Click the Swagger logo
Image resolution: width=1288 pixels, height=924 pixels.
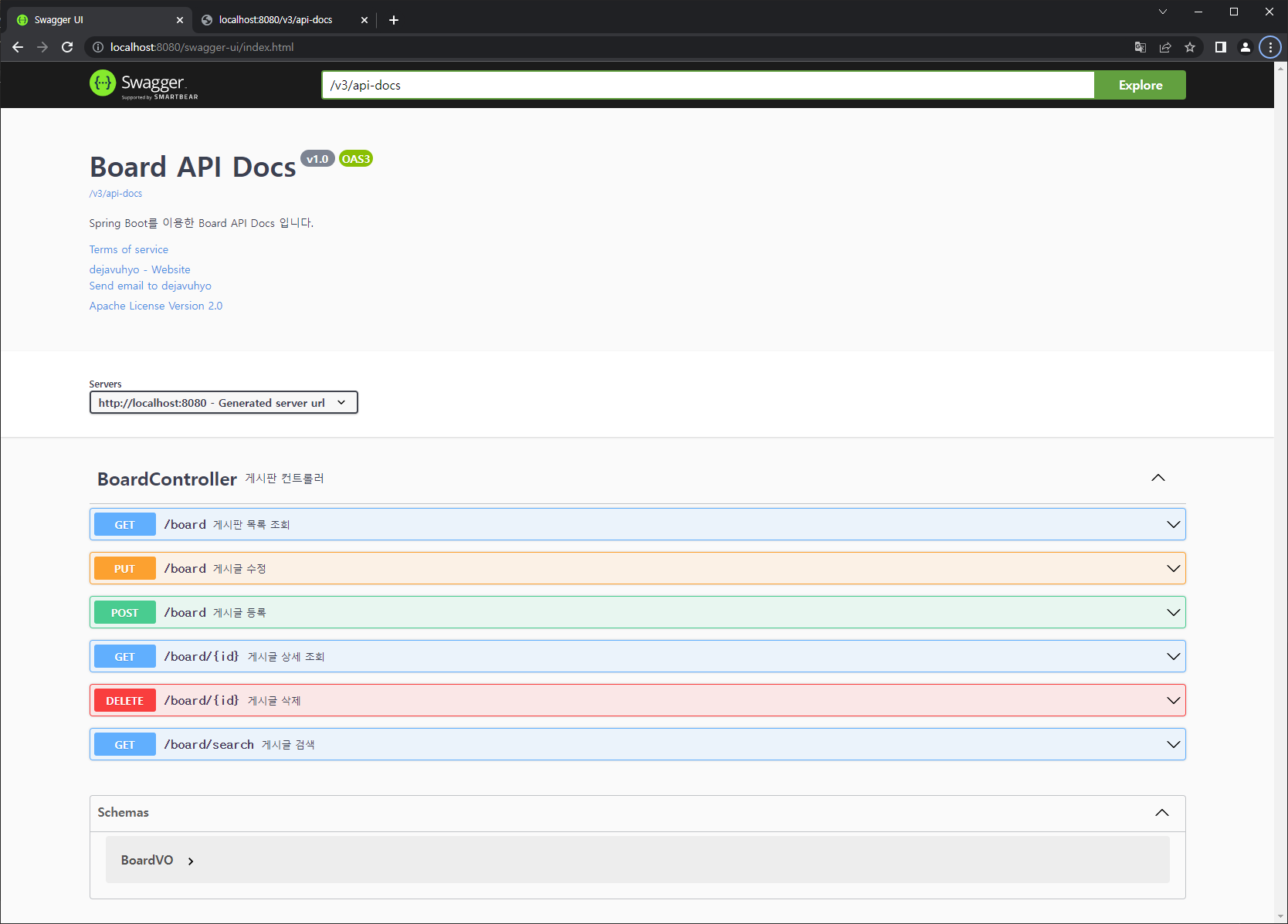pos(143,83)
